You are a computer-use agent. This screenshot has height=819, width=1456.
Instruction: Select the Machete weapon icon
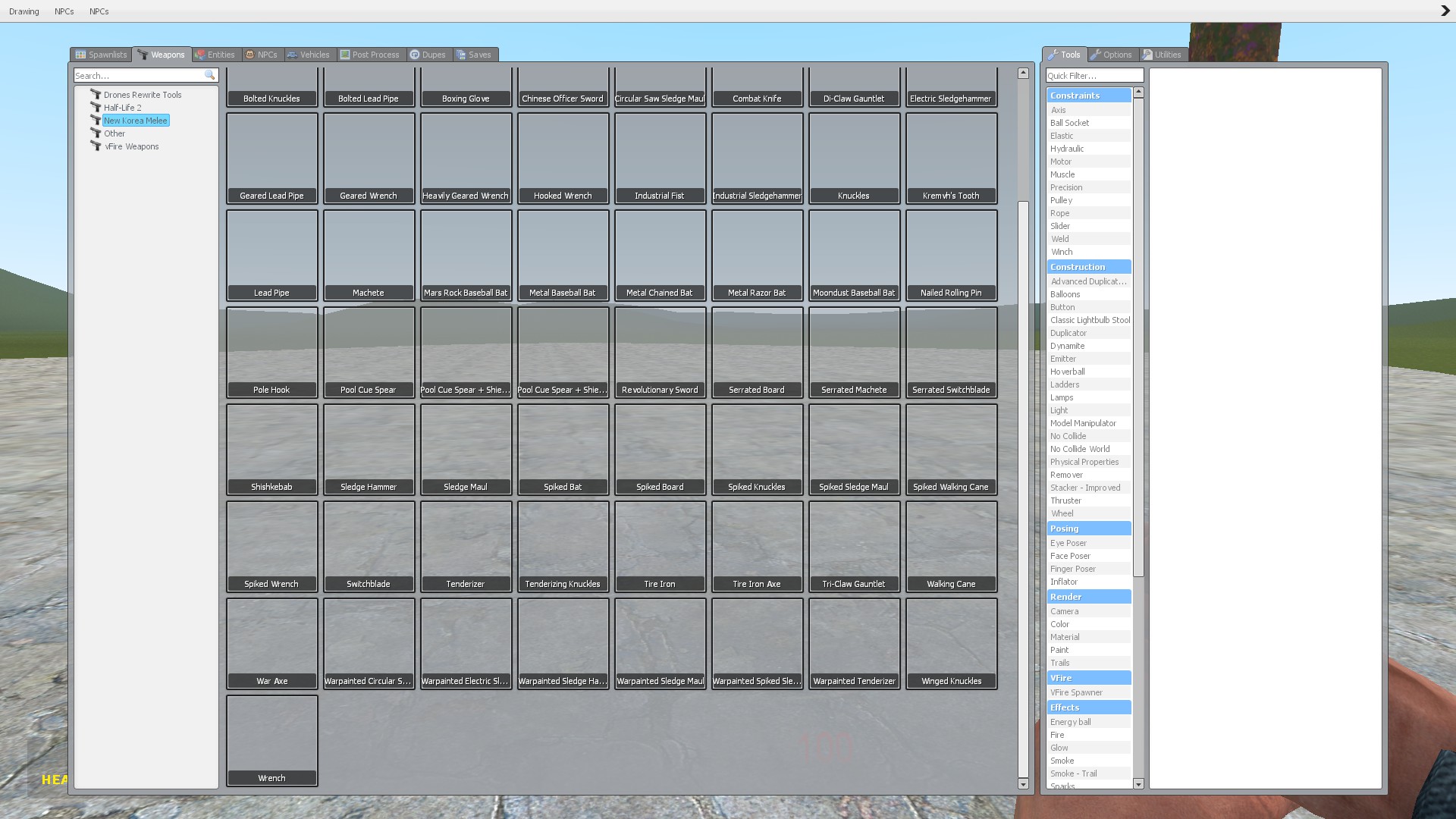point(369,256)
